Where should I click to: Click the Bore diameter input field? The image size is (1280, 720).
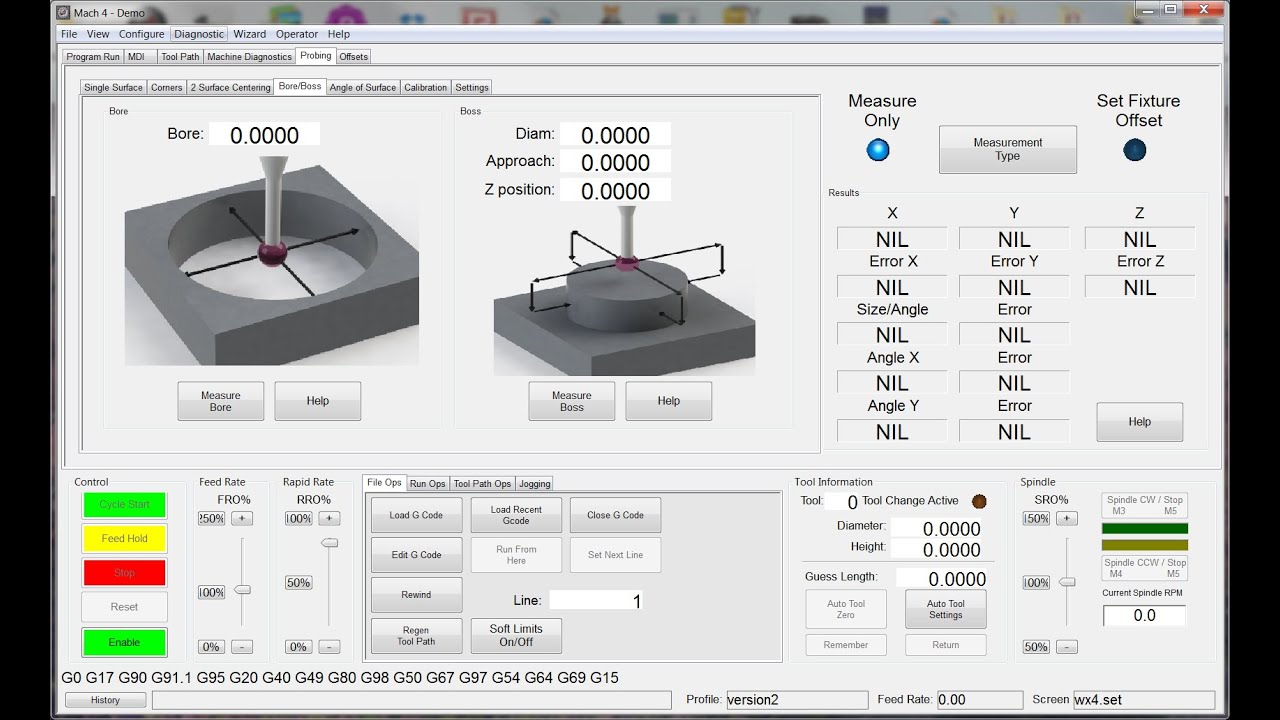click(x=264, y=135)
